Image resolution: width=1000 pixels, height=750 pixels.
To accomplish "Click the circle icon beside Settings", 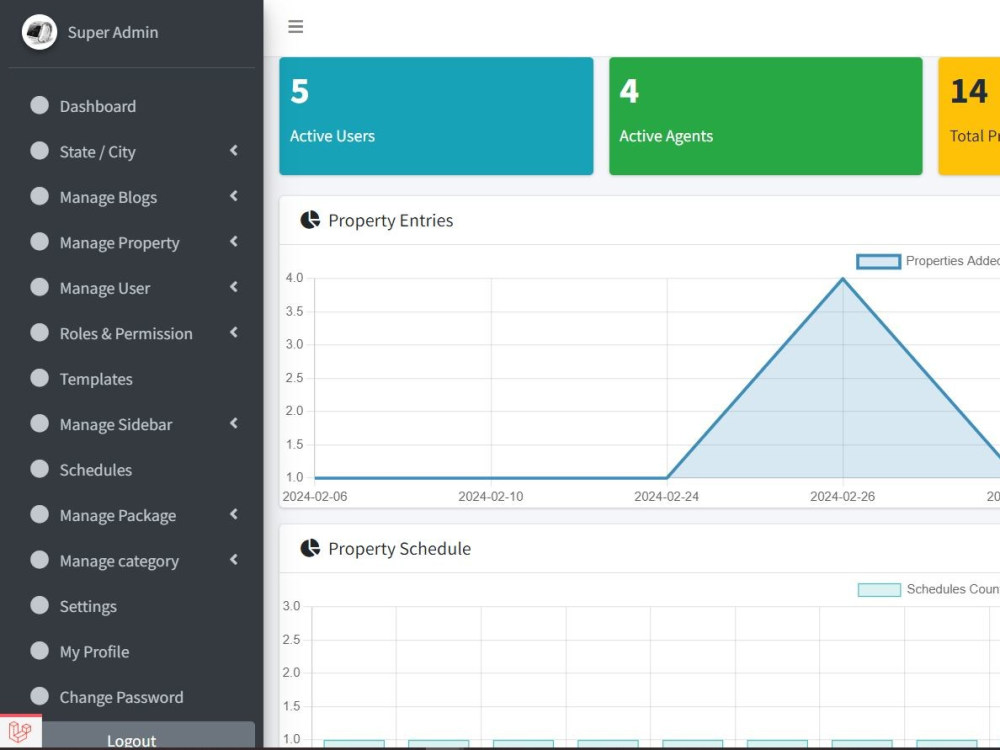I will pos(40,606).
